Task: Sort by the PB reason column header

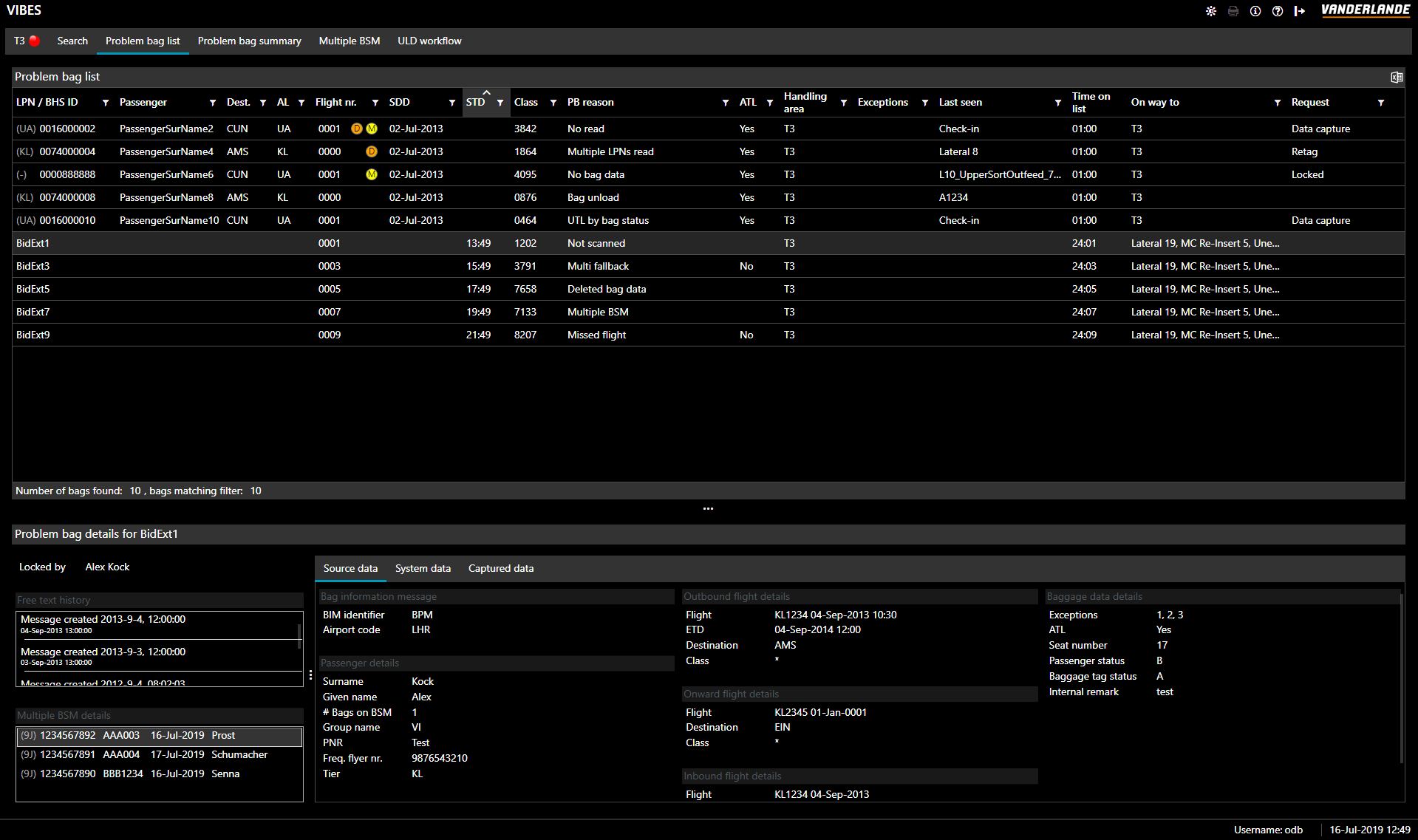Action: click(x=590, y=102)
